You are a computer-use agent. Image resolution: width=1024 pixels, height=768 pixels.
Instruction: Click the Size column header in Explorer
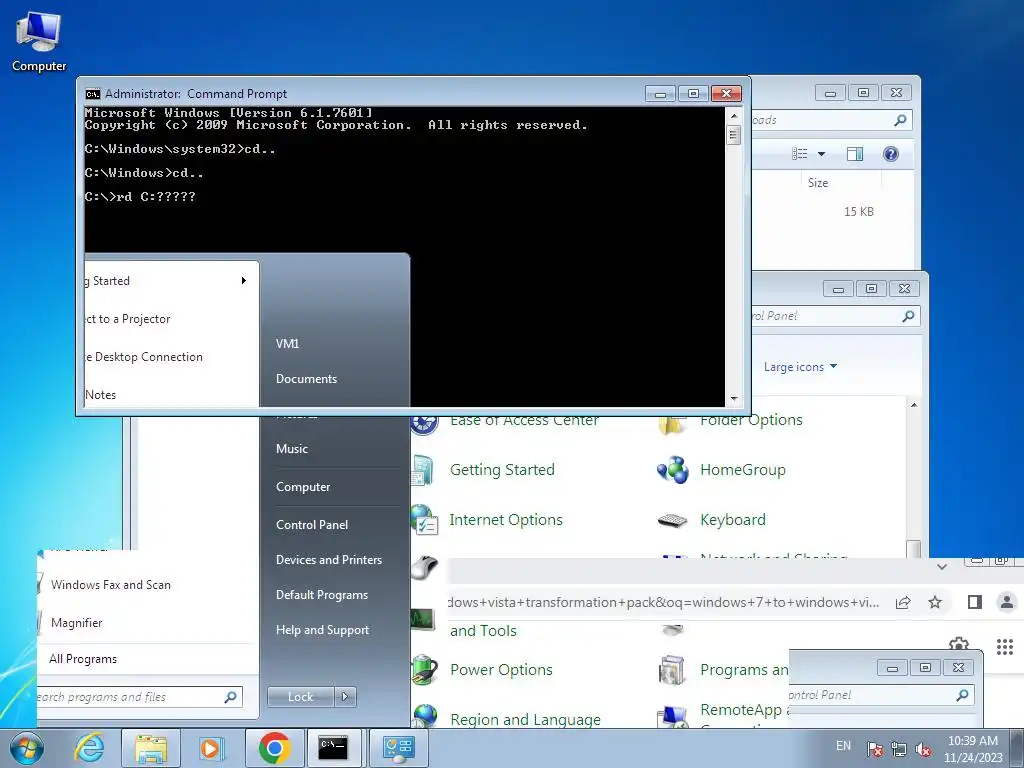[x=818, y=183]
